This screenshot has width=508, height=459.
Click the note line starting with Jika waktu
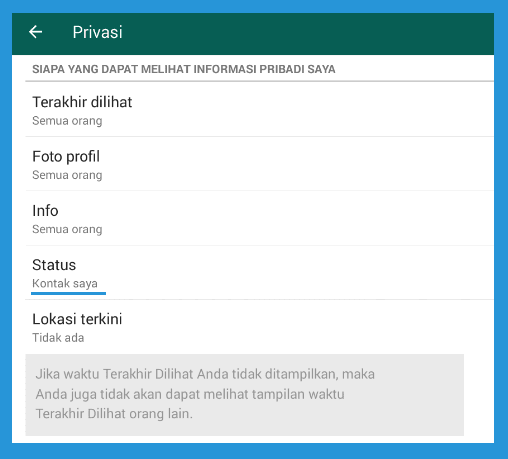[x=205, y=374]
